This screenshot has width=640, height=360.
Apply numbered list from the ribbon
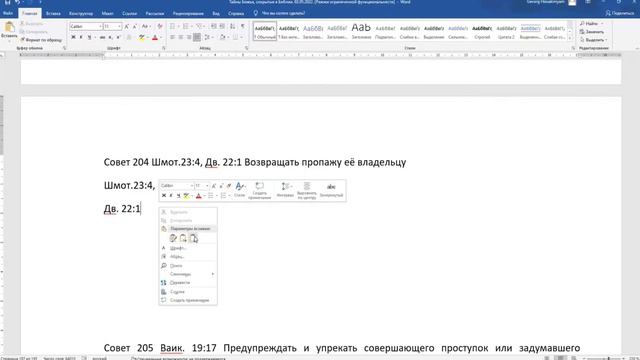point(187,27)
